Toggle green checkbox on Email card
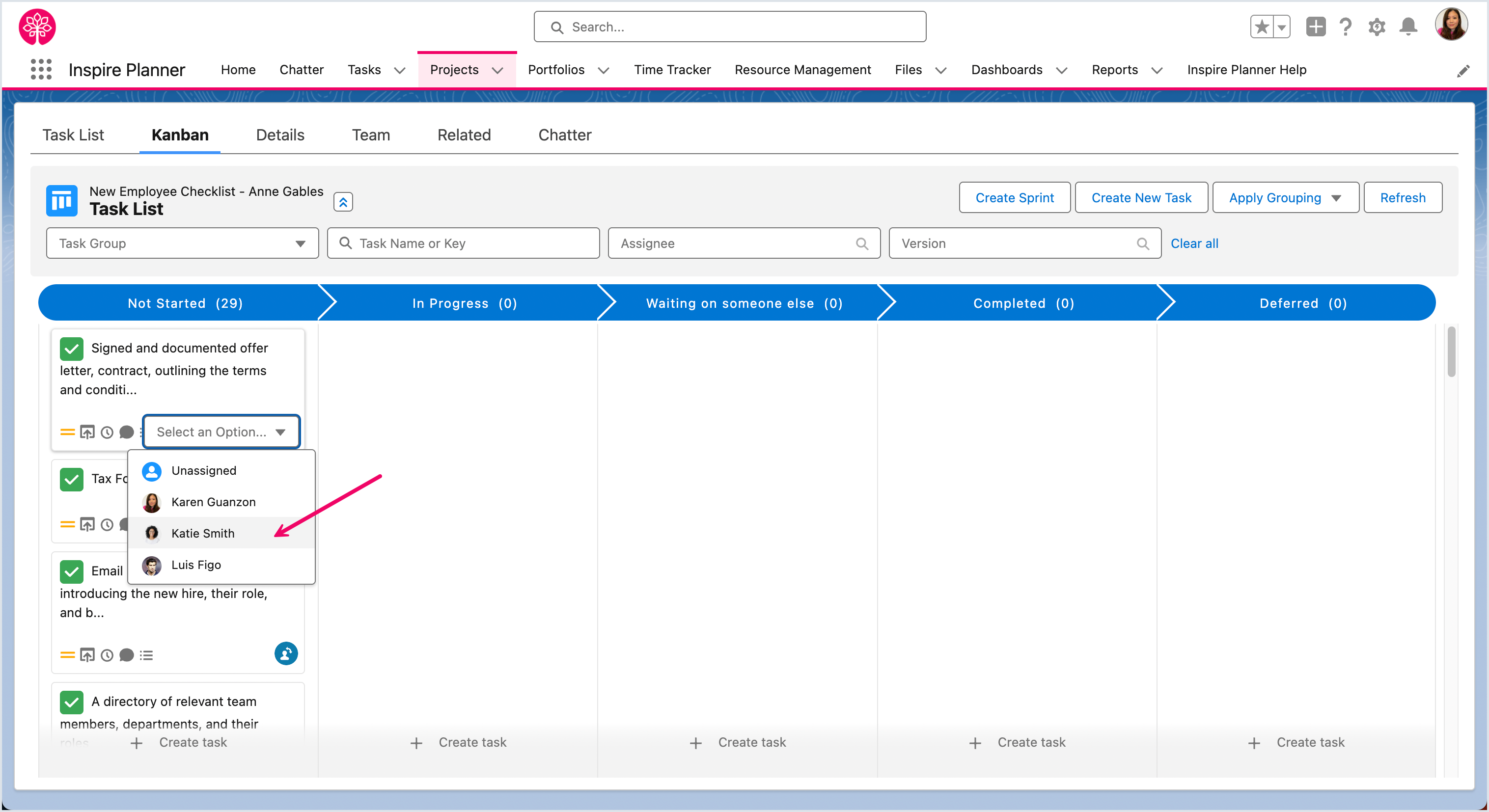Screen dimensions: 1489x812 point(72,571)
